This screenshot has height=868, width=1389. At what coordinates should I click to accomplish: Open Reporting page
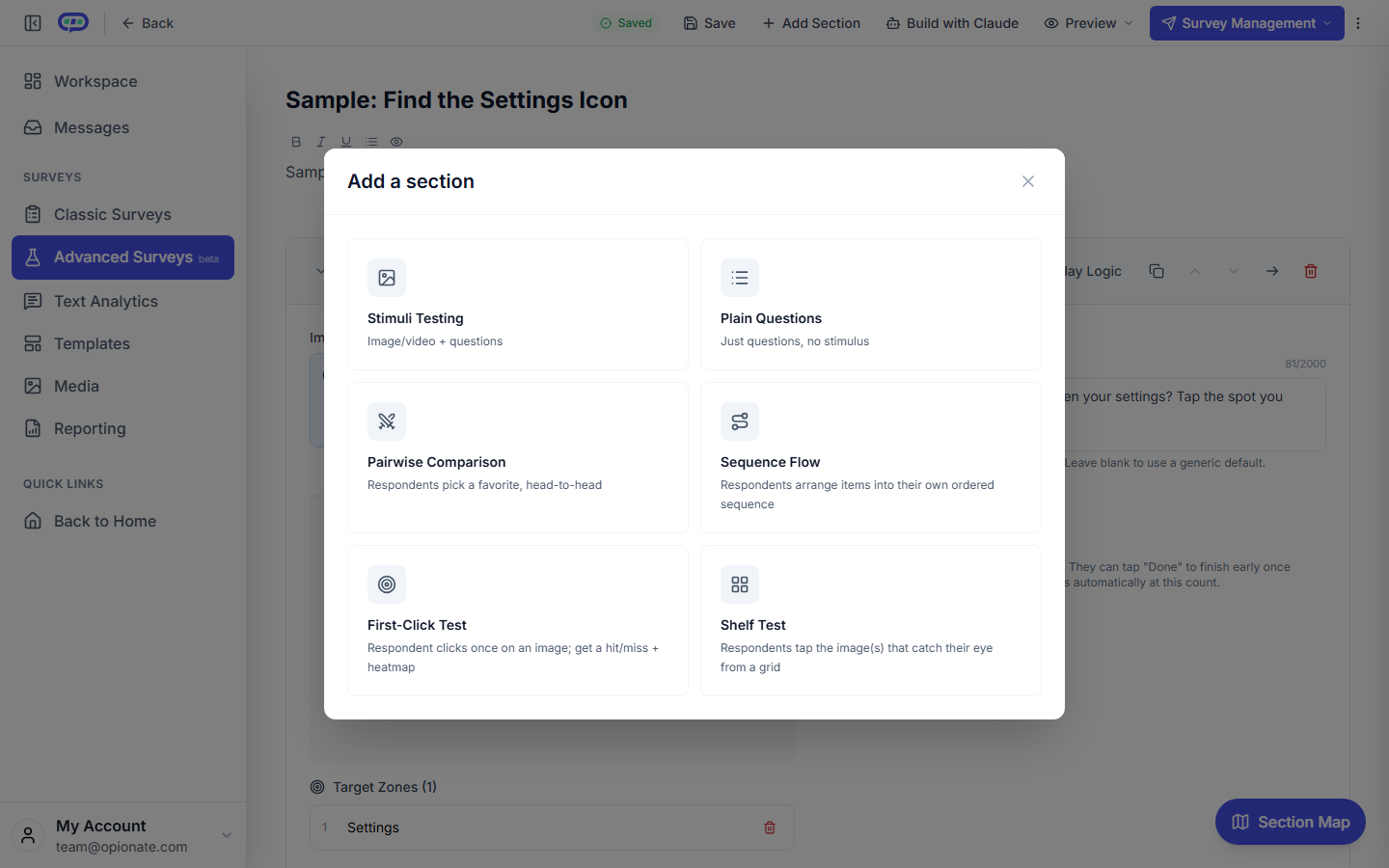[x=123, y=428]
